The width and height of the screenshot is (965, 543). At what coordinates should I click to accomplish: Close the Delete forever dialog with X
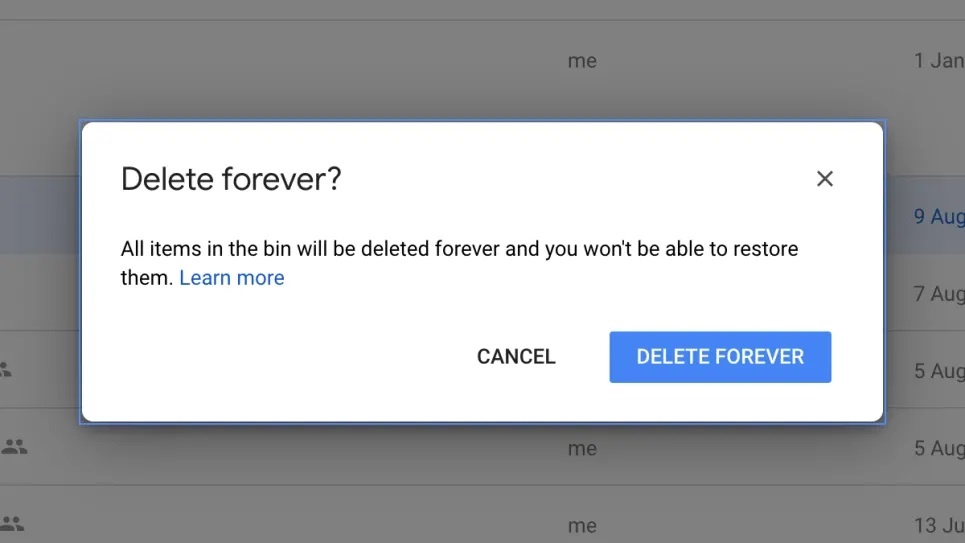[x=824, y=179]
